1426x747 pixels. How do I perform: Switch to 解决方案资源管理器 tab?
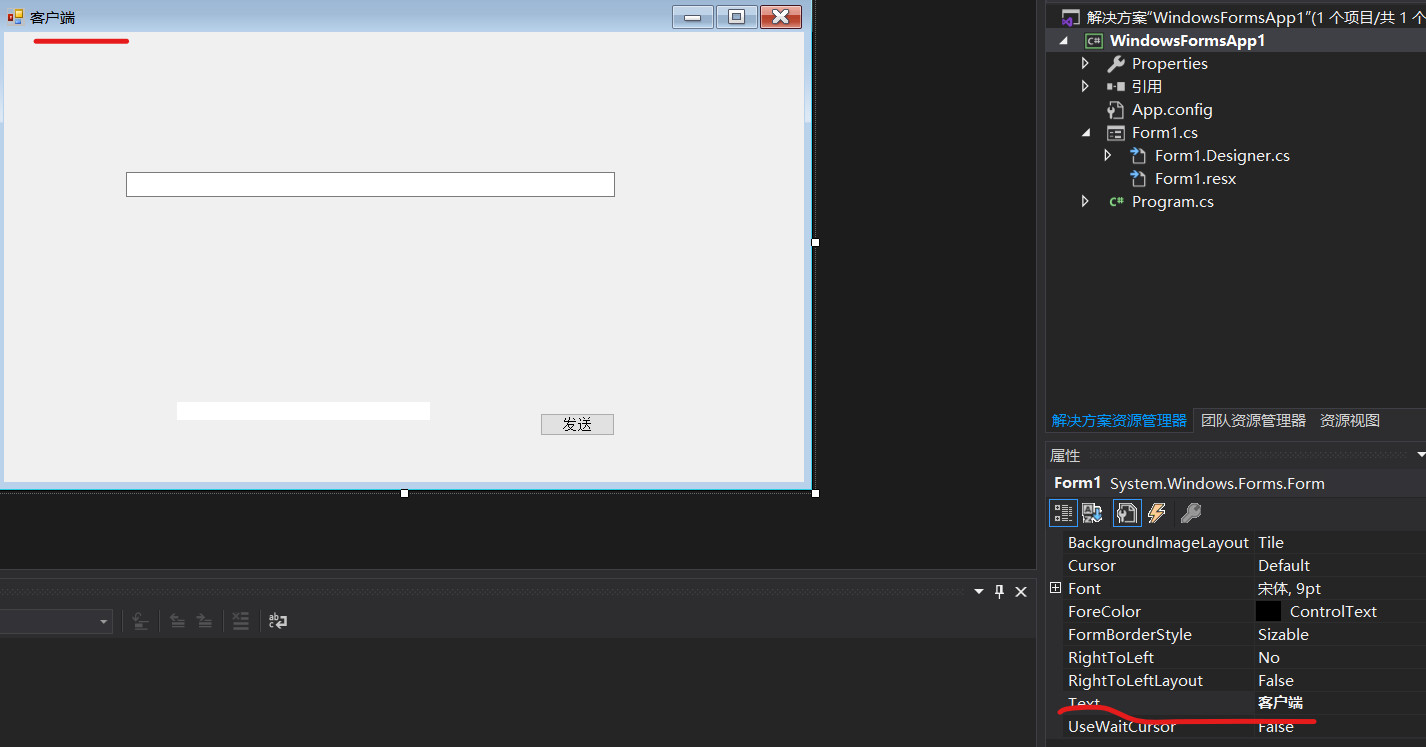coord(1119,421)
